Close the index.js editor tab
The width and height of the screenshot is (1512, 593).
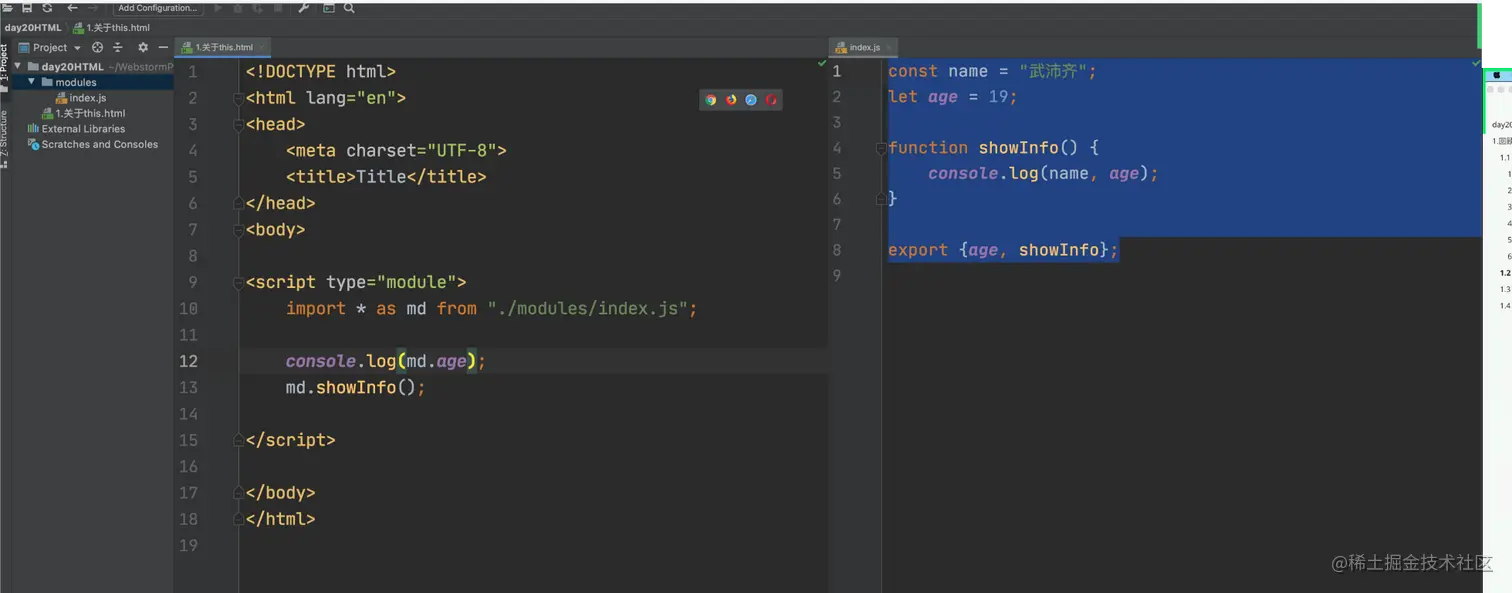click(x=889, y=47)
